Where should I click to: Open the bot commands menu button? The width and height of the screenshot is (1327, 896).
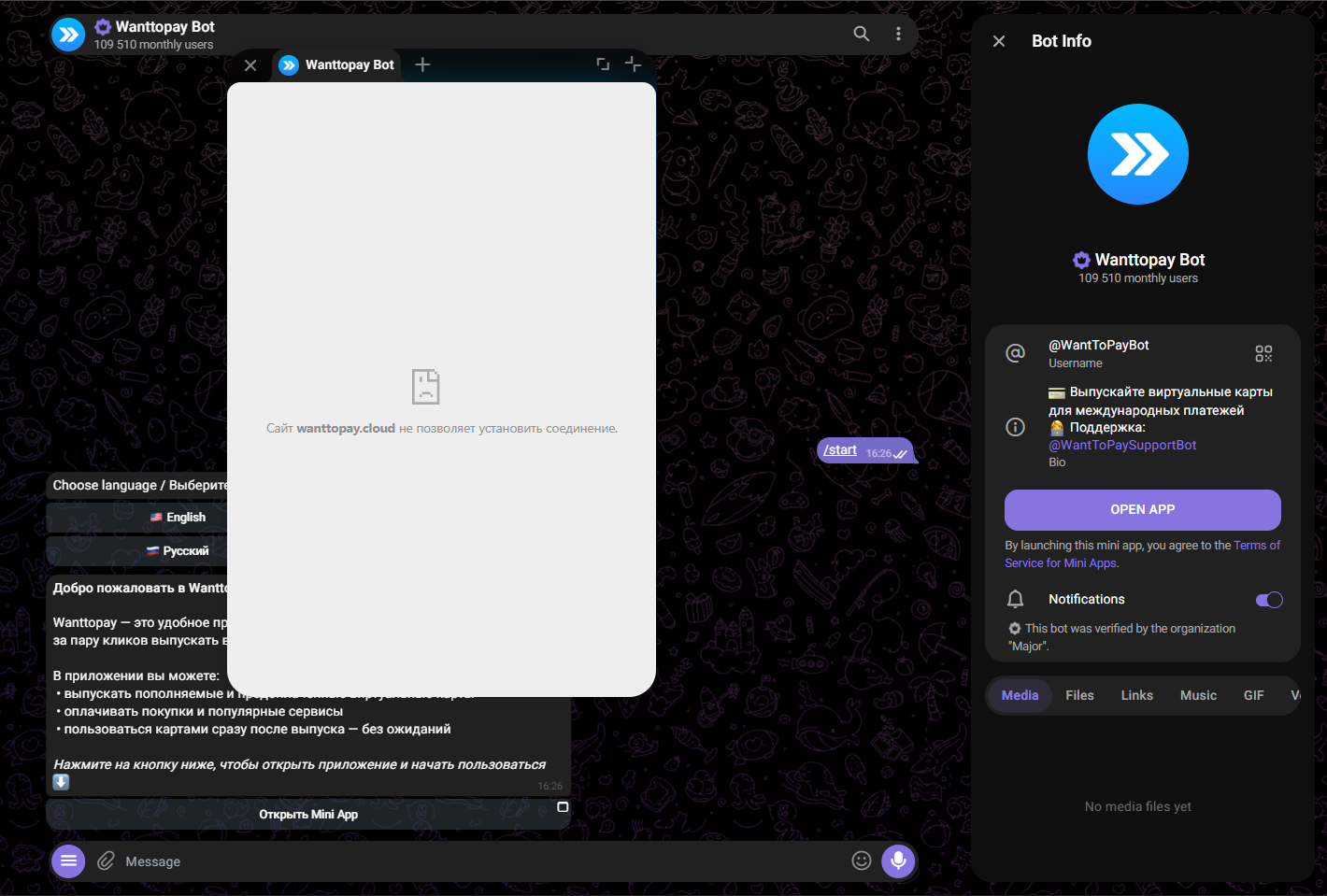click(68, 861)
